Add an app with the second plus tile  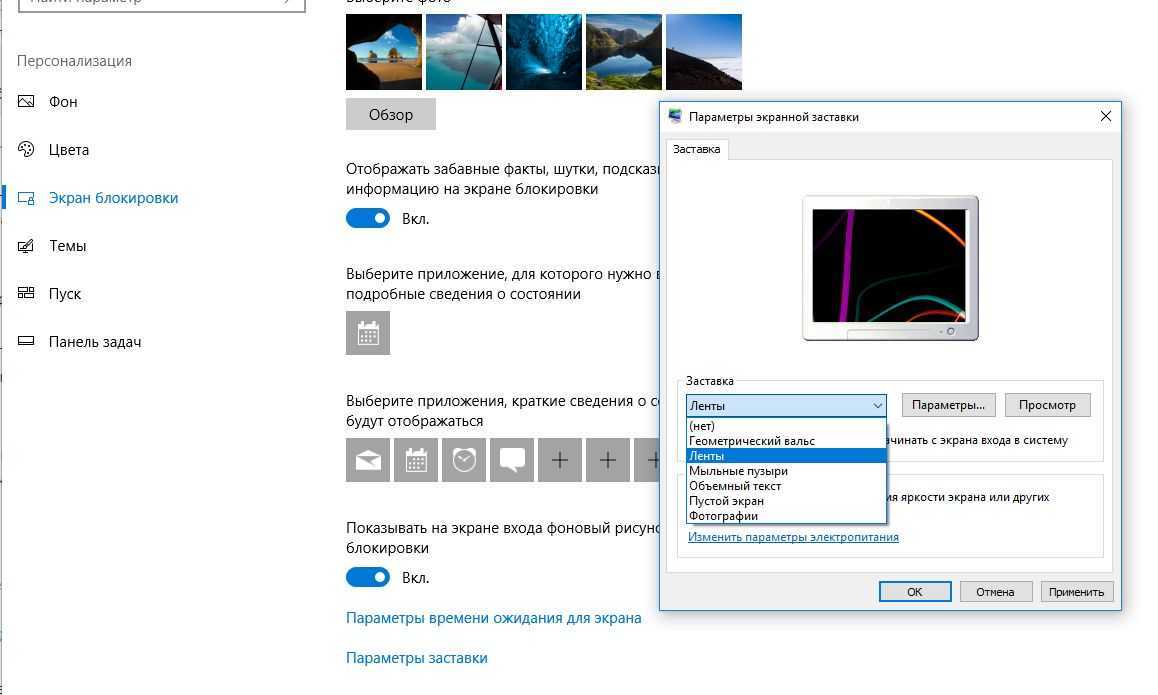pyautogui.click(x=608, y=460)
